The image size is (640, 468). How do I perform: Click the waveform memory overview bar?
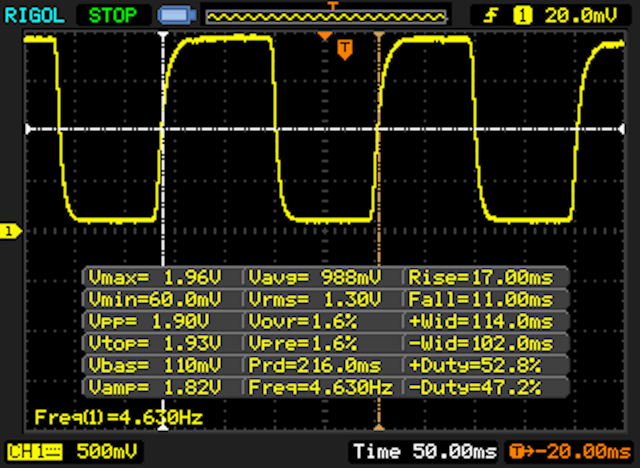coord(326,17)
